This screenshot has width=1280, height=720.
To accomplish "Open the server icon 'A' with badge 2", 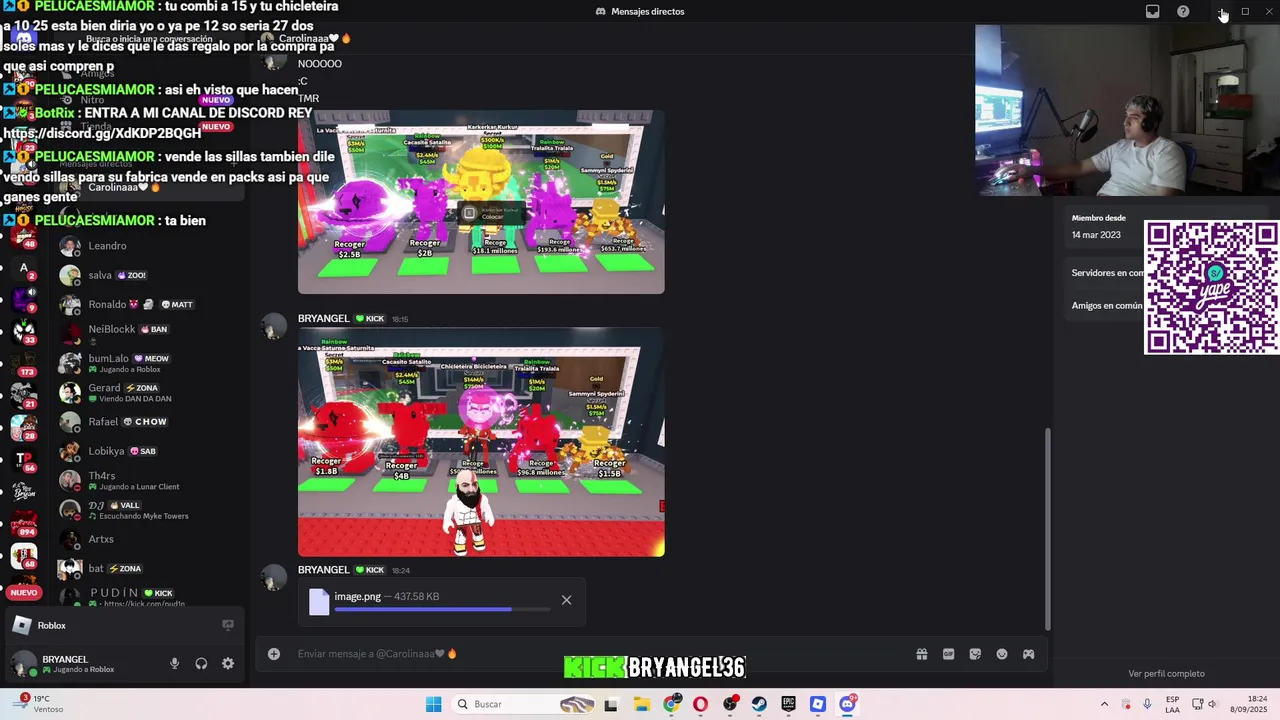I will (x=24, y=268).
